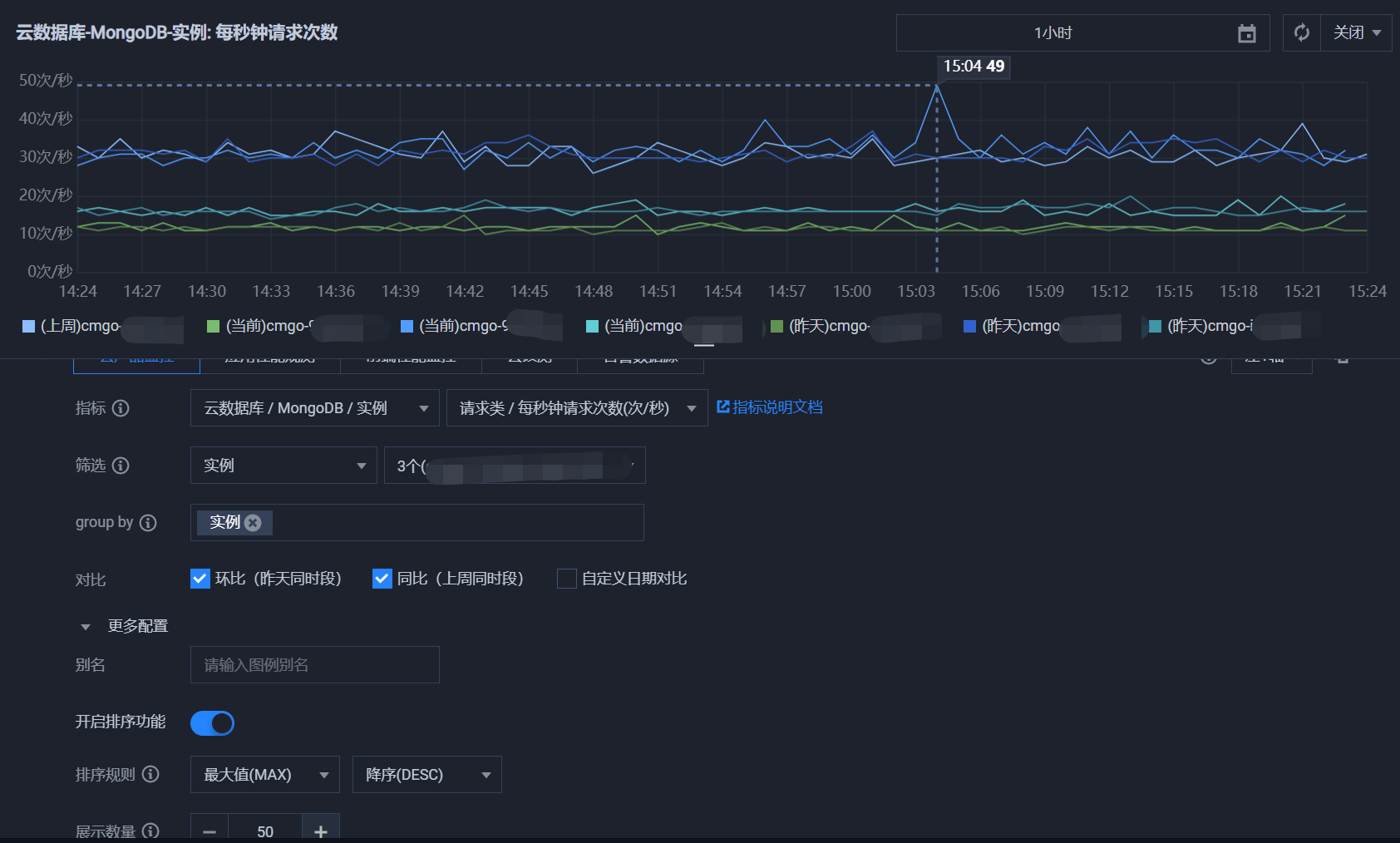Click the info icon beside group by
This screenshot has height=843, width=1400.
pyautogui.click(x=148, y=523)
